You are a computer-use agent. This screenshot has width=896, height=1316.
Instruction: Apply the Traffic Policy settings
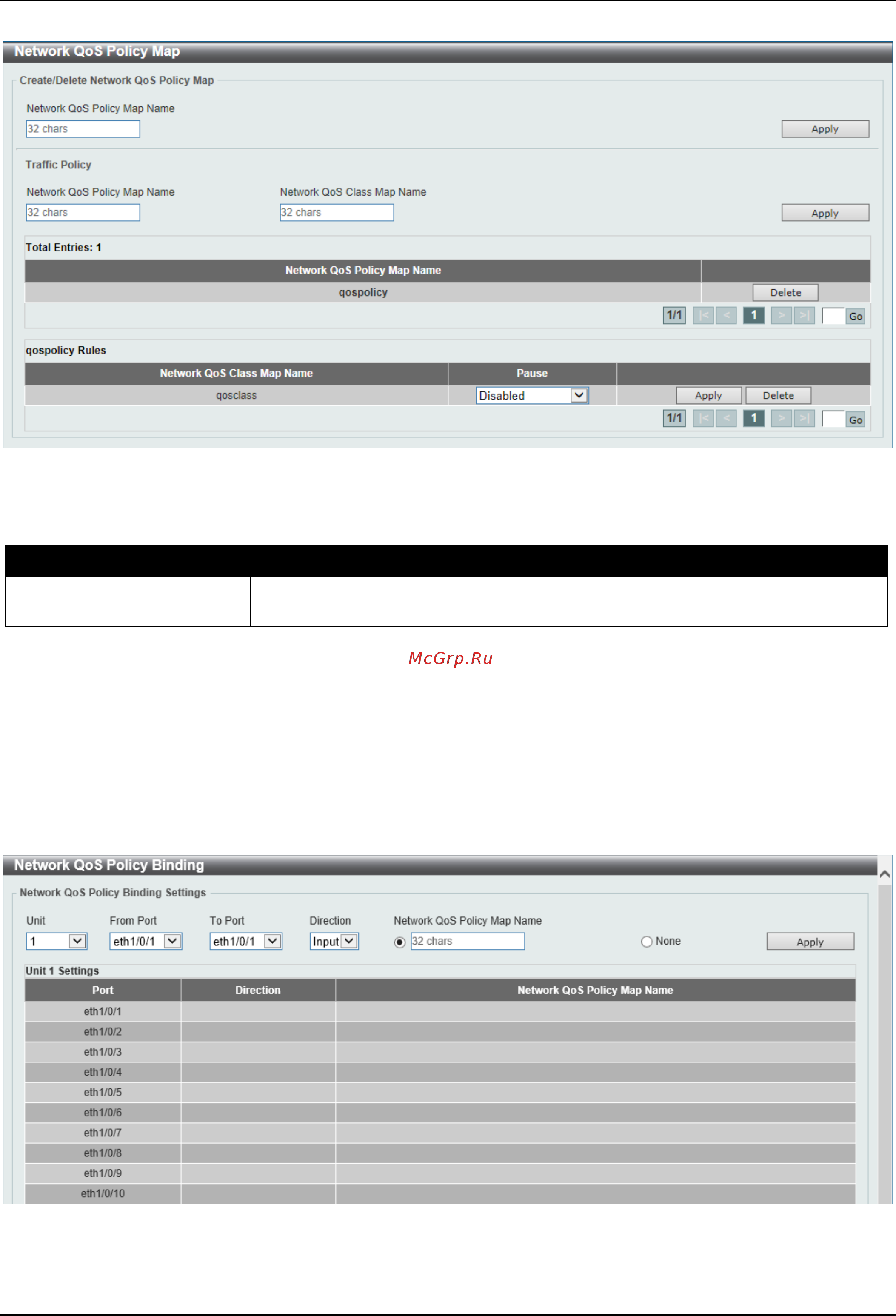pyautogui.click(x=825, y=213)
